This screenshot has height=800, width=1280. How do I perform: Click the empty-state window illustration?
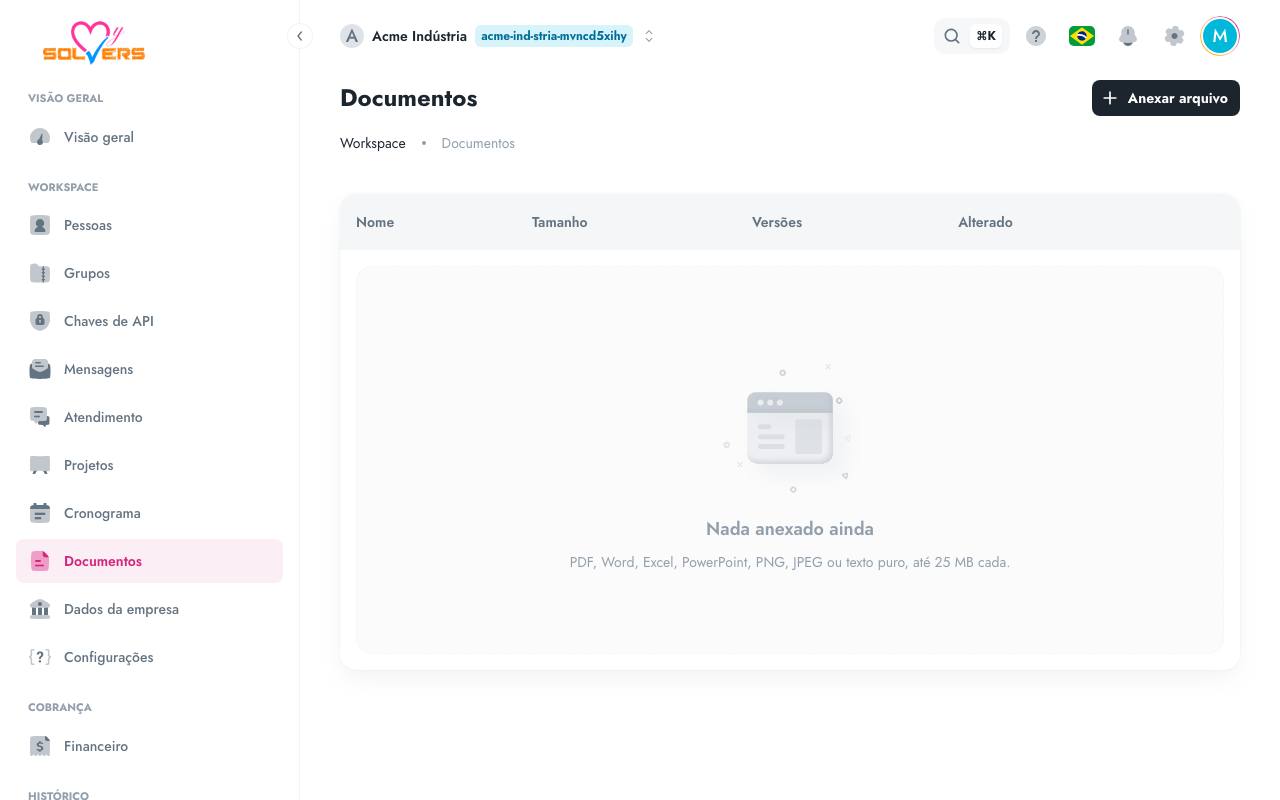coord(790,428)
